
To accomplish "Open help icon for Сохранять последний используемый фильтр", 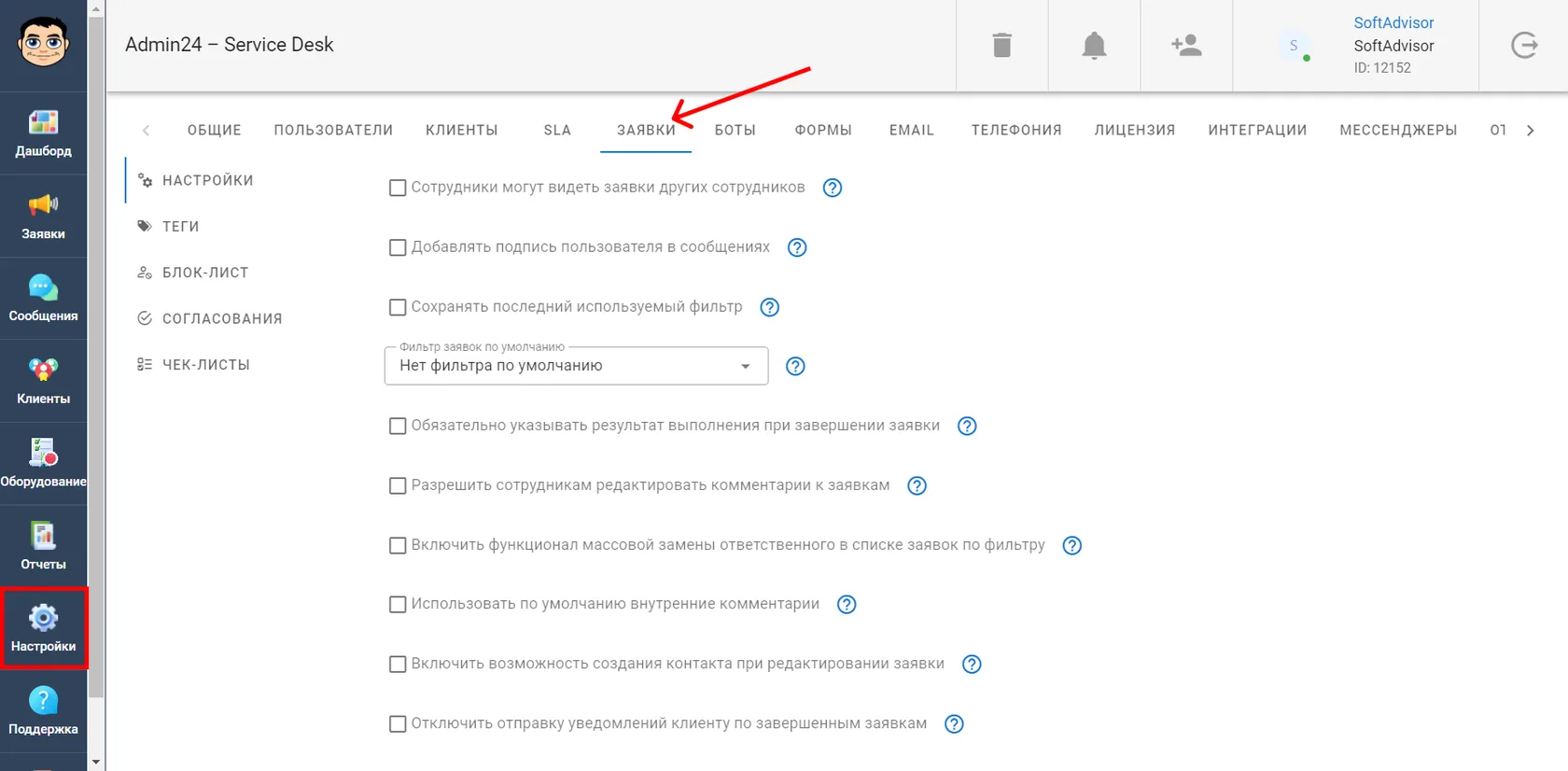I will coord(770,307).
